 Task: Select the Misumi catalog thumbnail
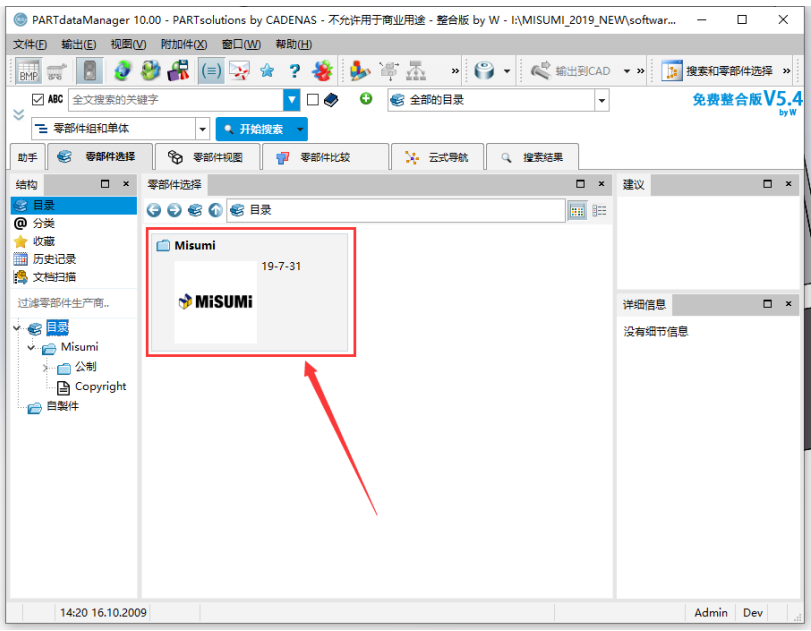pos(215,302)
